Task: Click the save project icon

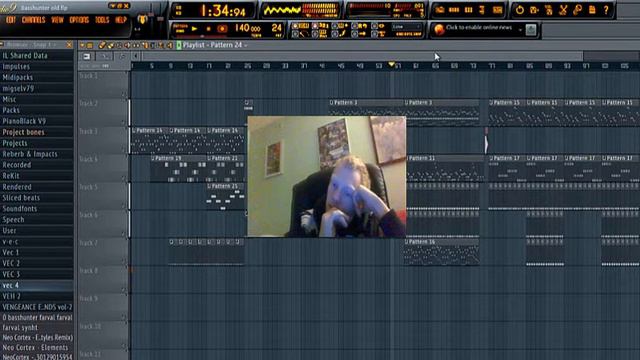Action: [534, 10]
